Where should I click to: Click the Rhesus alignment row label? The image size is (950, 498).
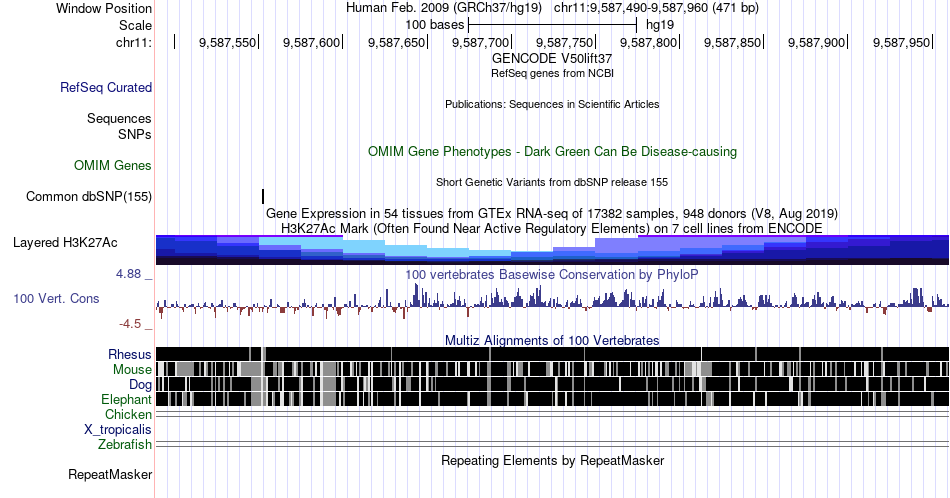130,354
